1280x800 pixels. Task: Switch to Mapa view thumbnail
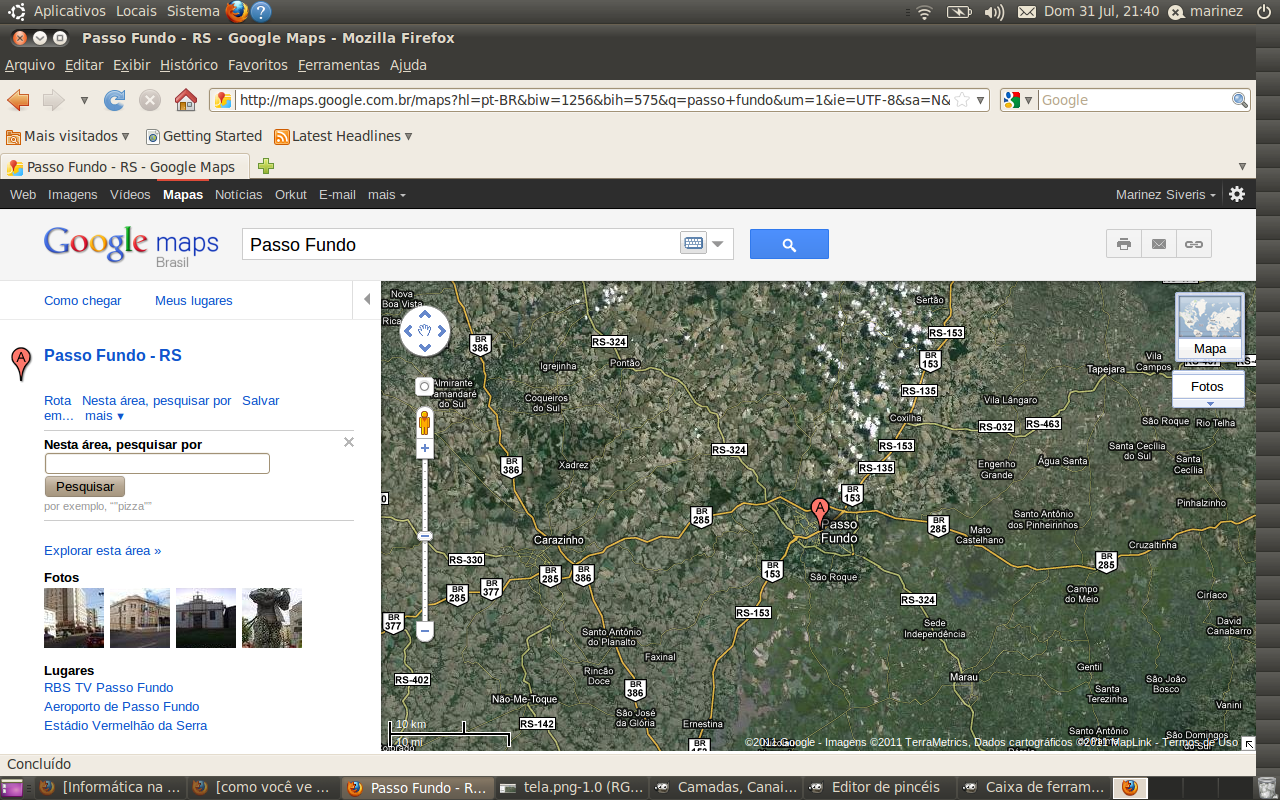[x=1210, y=327]
